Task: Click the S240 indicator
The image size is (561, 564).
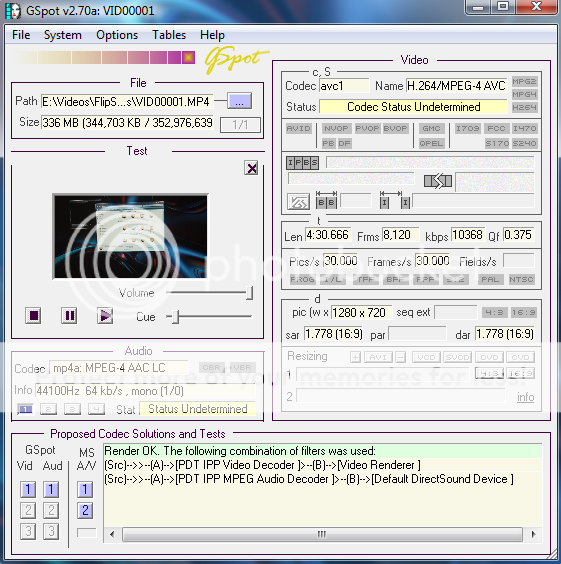Action: 525,144
